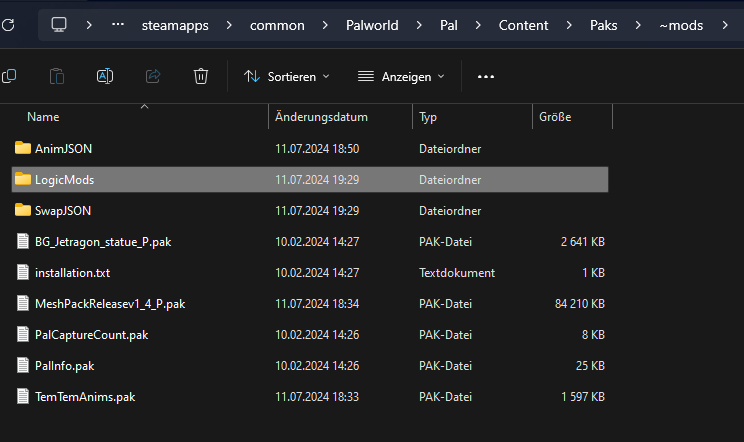
Task: Expand the chevron after Pal
Action: coord(478,25)
